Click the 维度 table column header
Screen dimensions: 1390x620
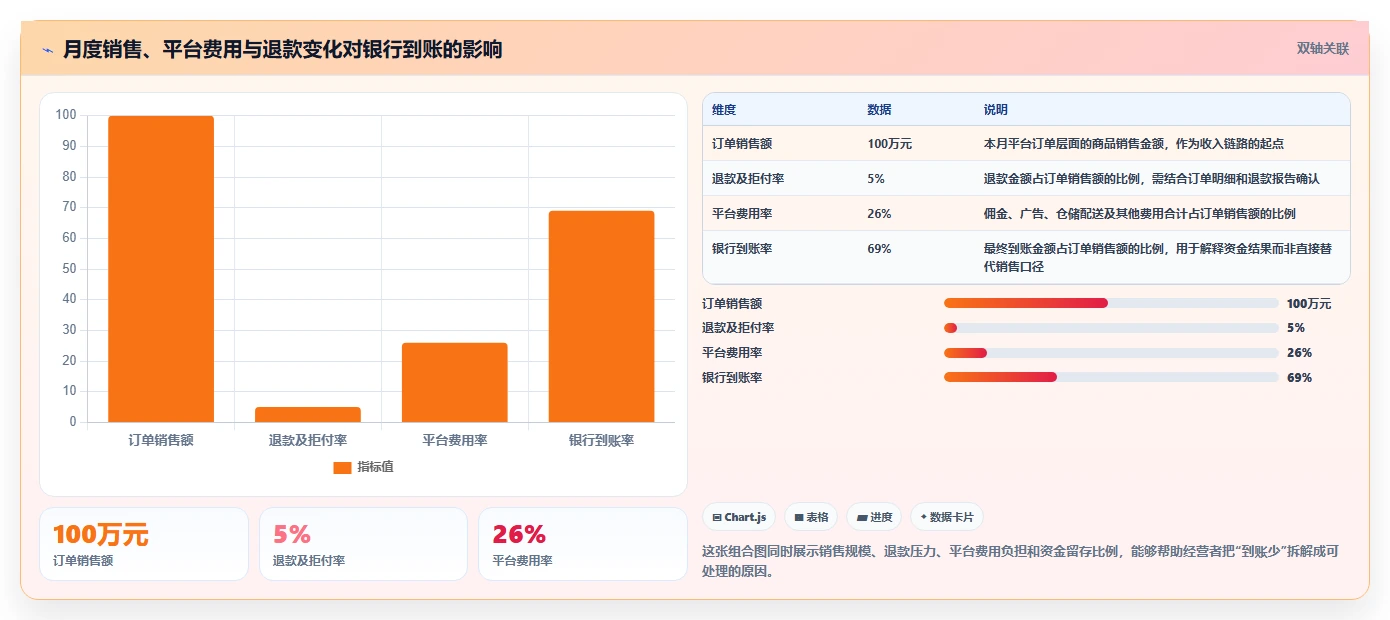(724, 110)
